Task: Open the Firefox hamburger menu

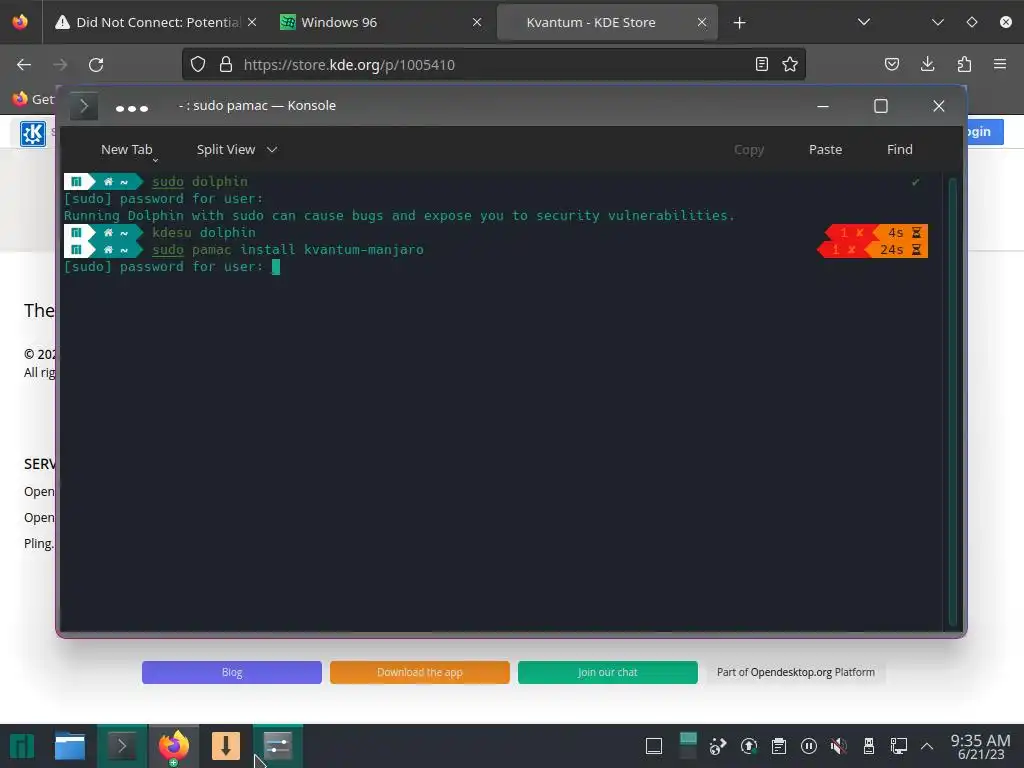Action: [x=1000, y=64]
